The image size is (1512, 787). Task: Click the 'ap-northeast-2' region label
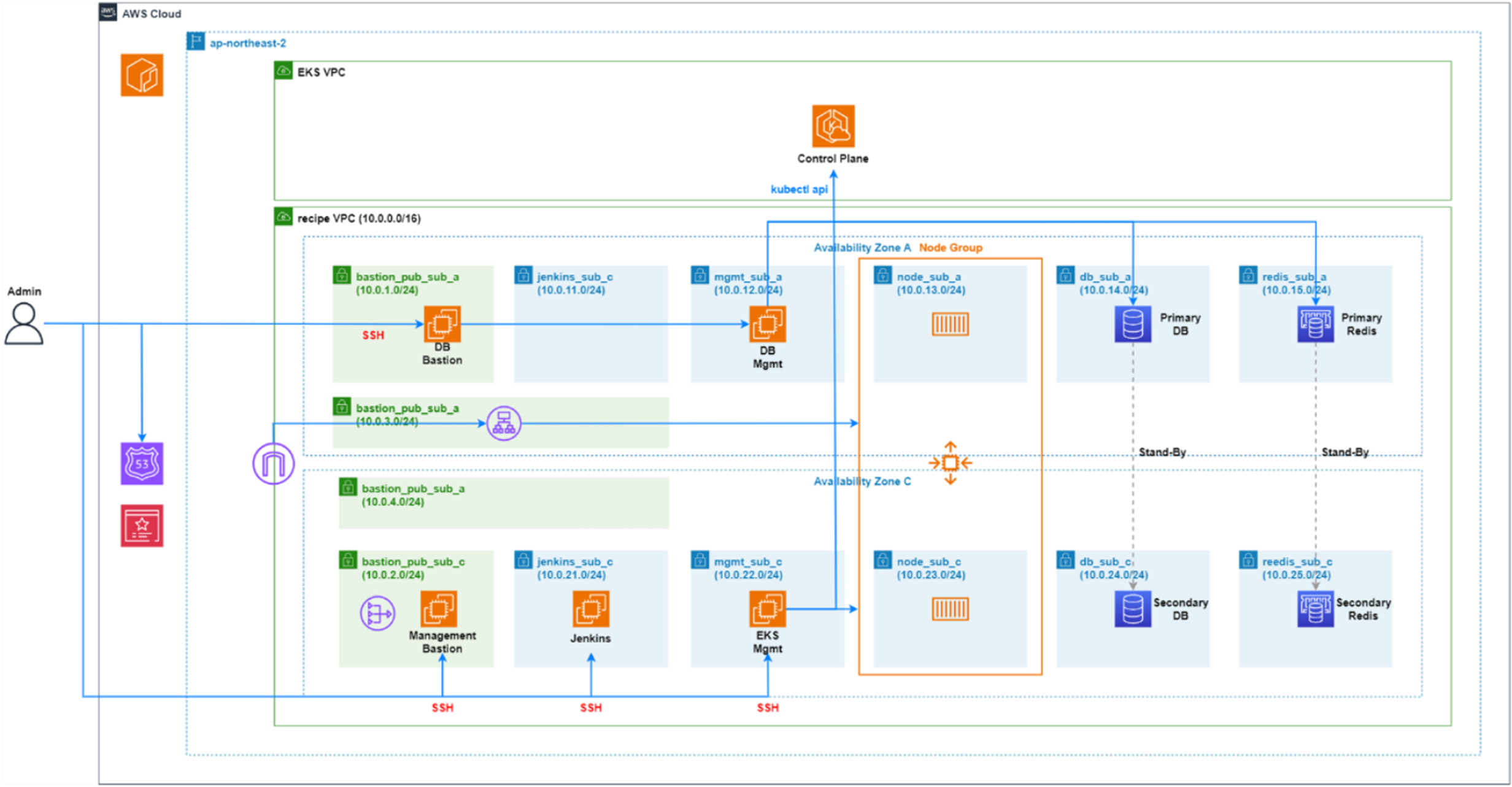coord(248,44)
